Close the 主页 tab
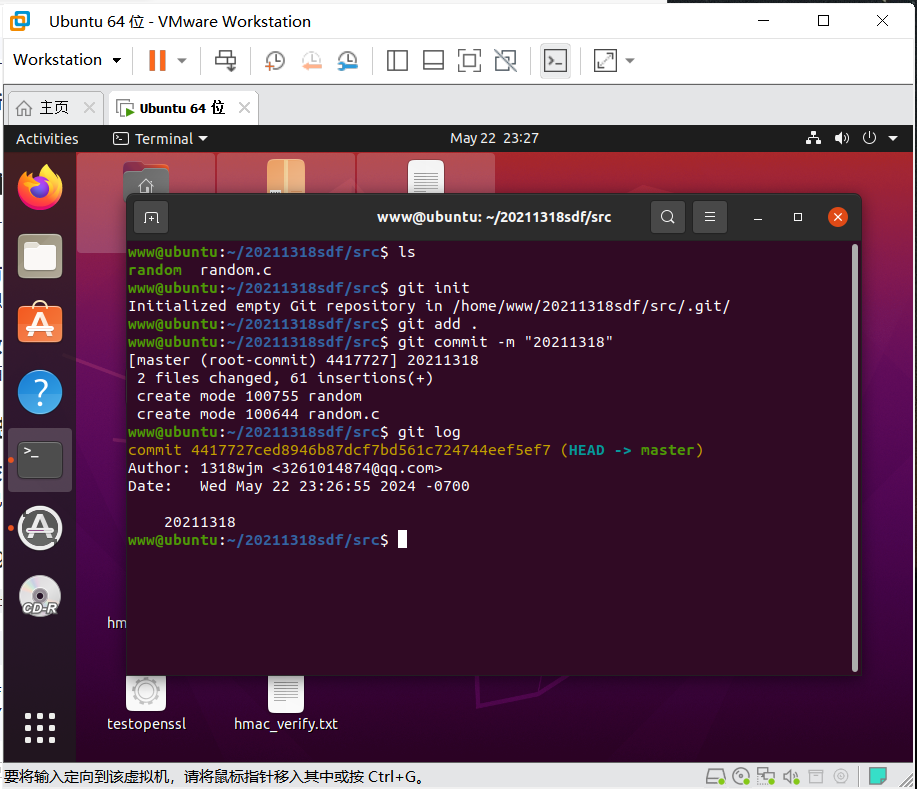The width and height of the screenshot is (917, 789). coord(89,108)
